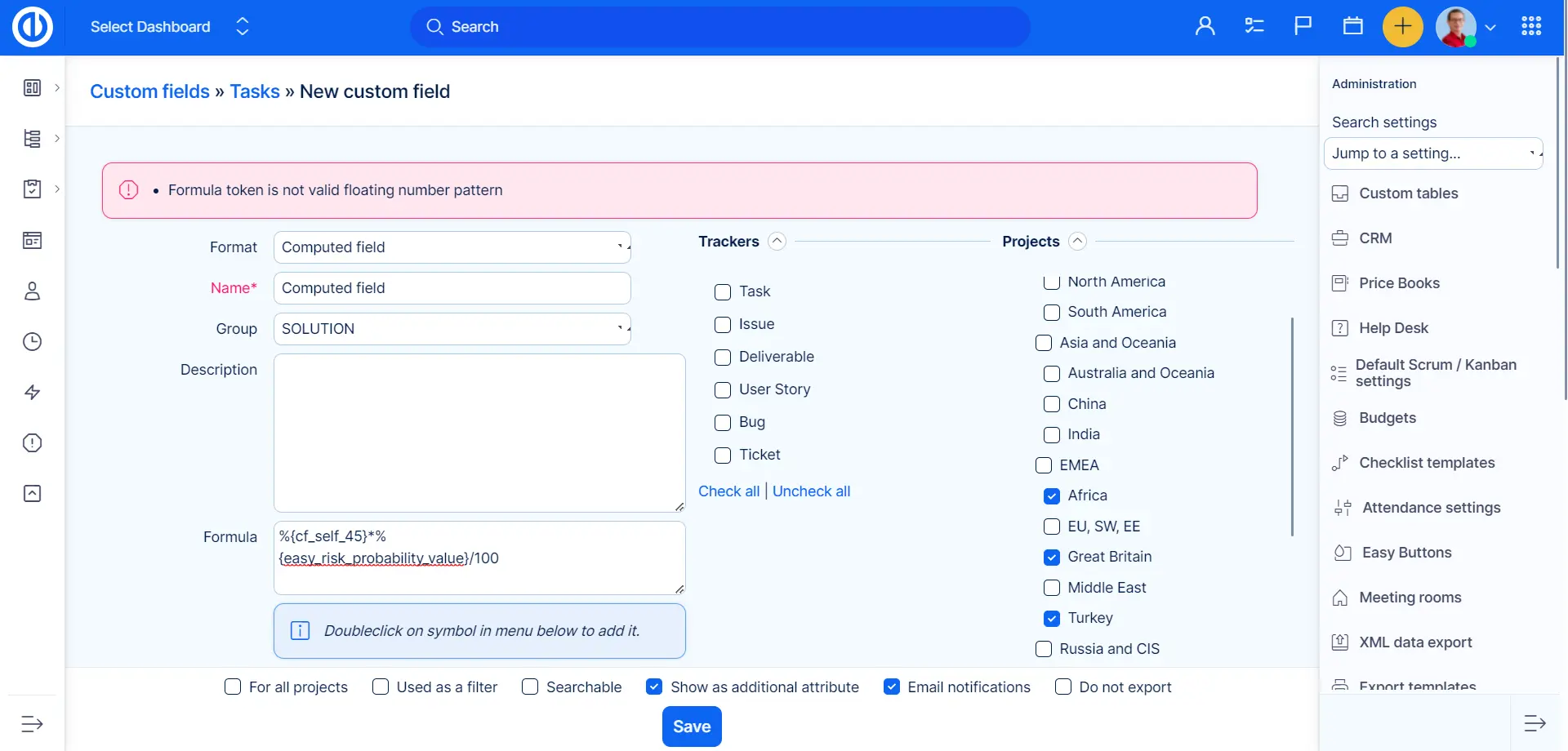Screen dimensions: 1568x751
Task: Open the nine-dot apps grid menu
Action: pyautogui.click(x=1531, y=27)
